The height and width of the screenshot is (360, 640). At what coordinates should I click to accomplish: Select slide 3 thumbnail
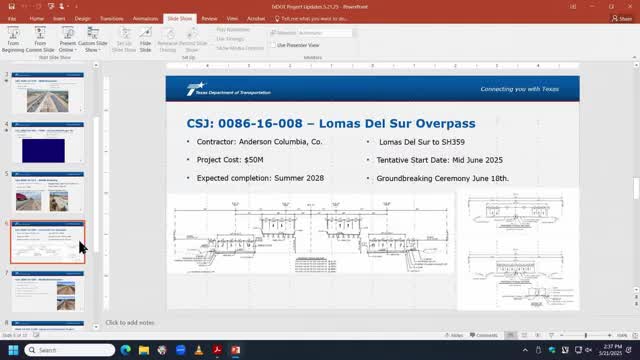(48, 93)
